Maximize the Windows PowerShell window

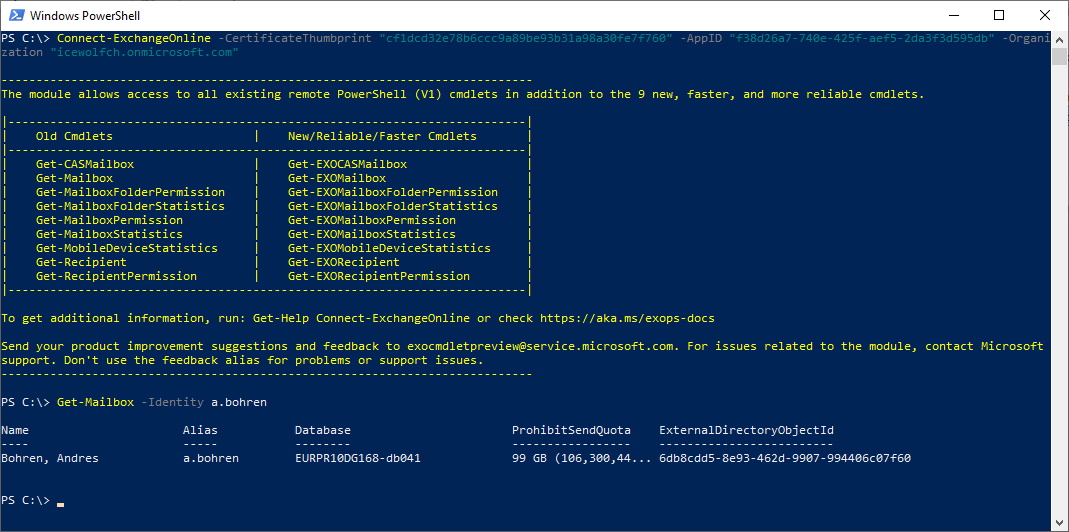pos(999,15)
